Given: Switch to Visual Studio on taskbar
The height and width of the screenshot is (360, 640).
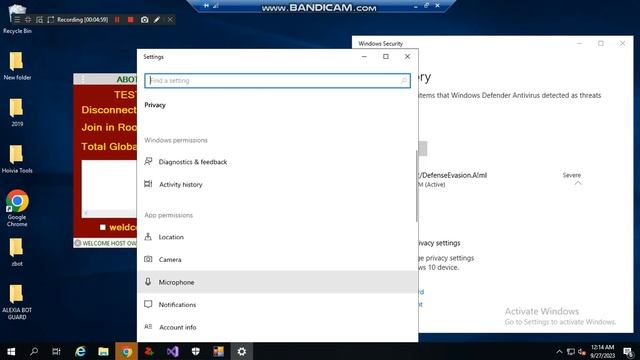Looking at the screenshot, I should (x=172, y=351).
